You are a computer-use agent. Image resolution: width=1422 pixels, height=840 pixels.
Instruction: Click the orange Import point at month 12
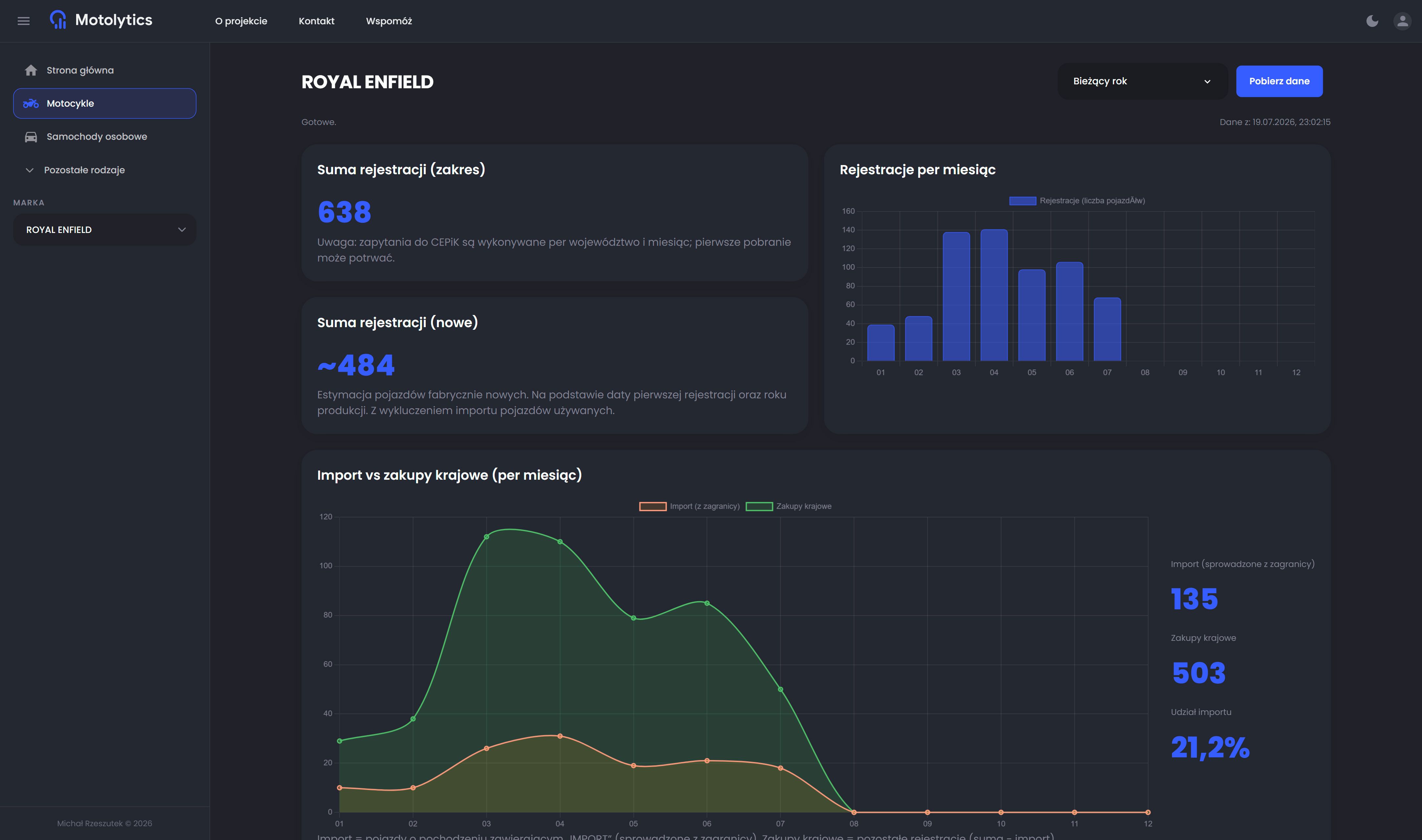[x=1148, y=812]
